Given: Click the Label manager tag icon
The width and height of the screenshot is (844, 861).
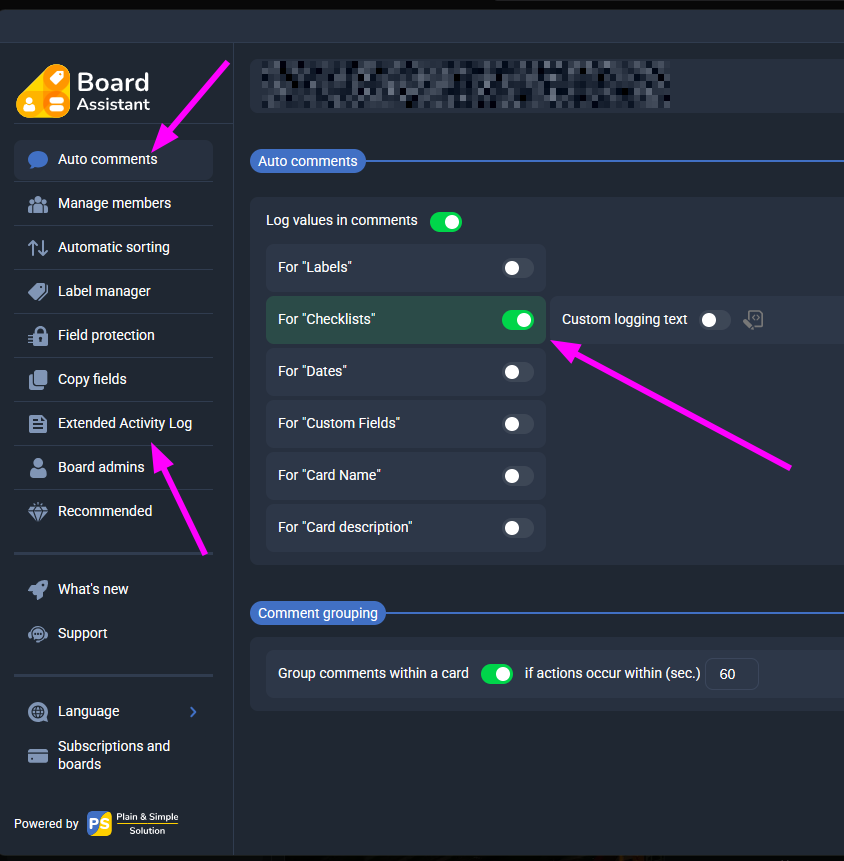Looking at the screenshot, I should pyautogui.click(x=38, y=292).
